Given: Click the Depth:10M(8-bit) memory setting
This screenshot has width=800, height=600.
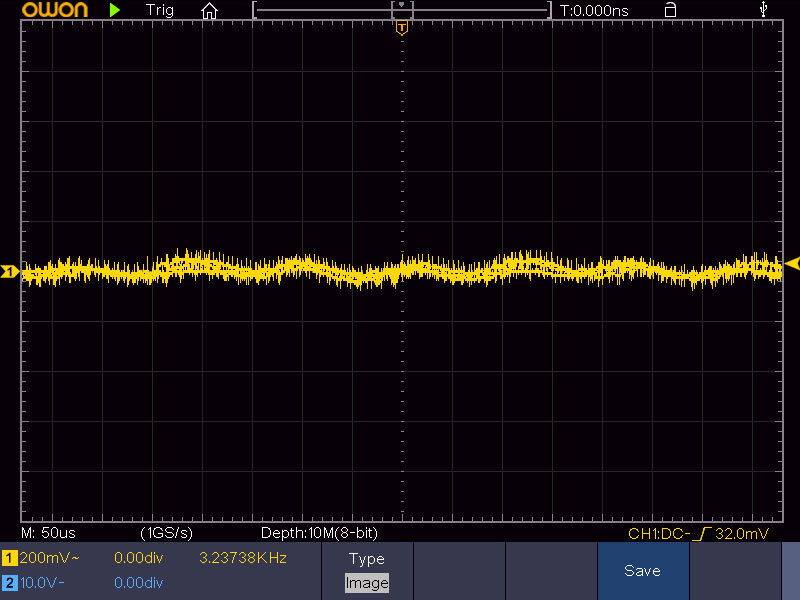Looking at the screenshot, I should [x=318, y=533].
